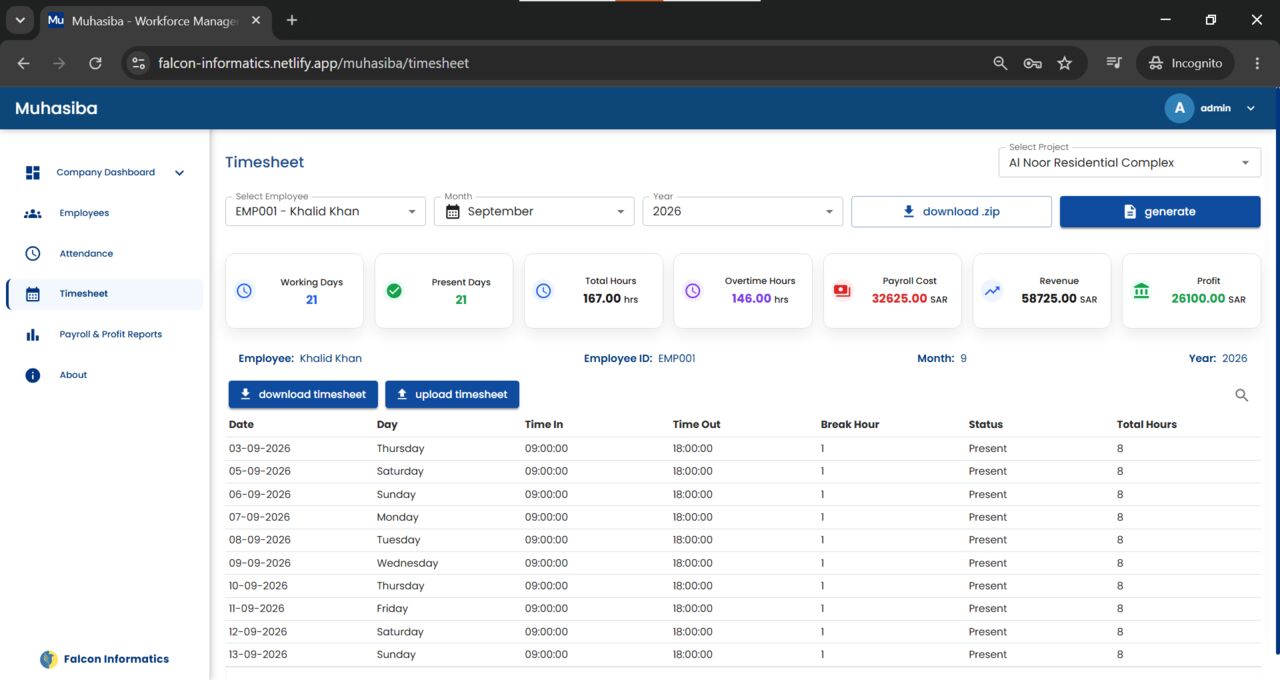This screenshot has height=680, width=1280.
Task: Click the download .zip button
Action: pyautogui.click(x=951, y=211)
